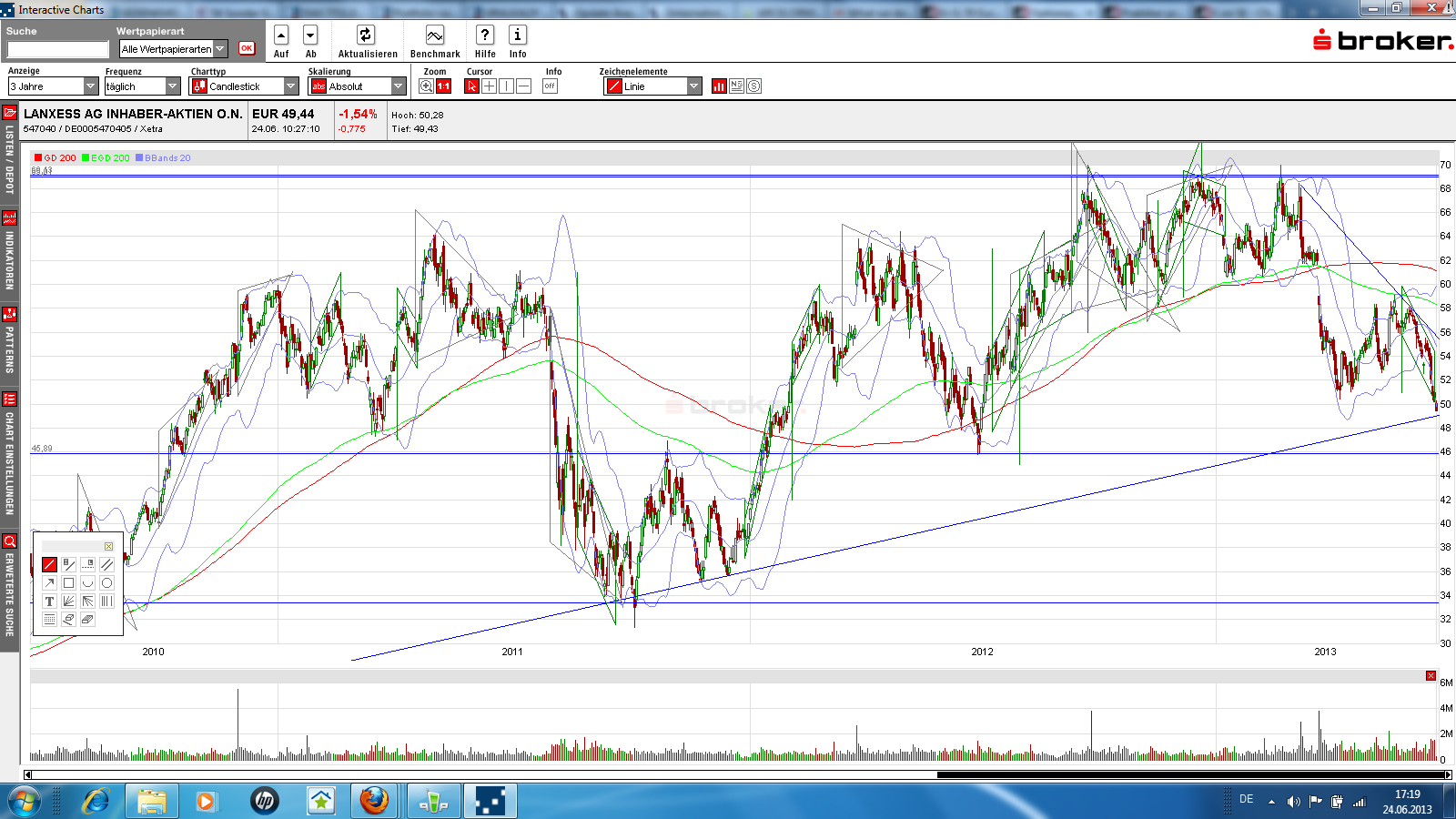Click the red OK search button
Screen dimensions: 1456x819
247,48
